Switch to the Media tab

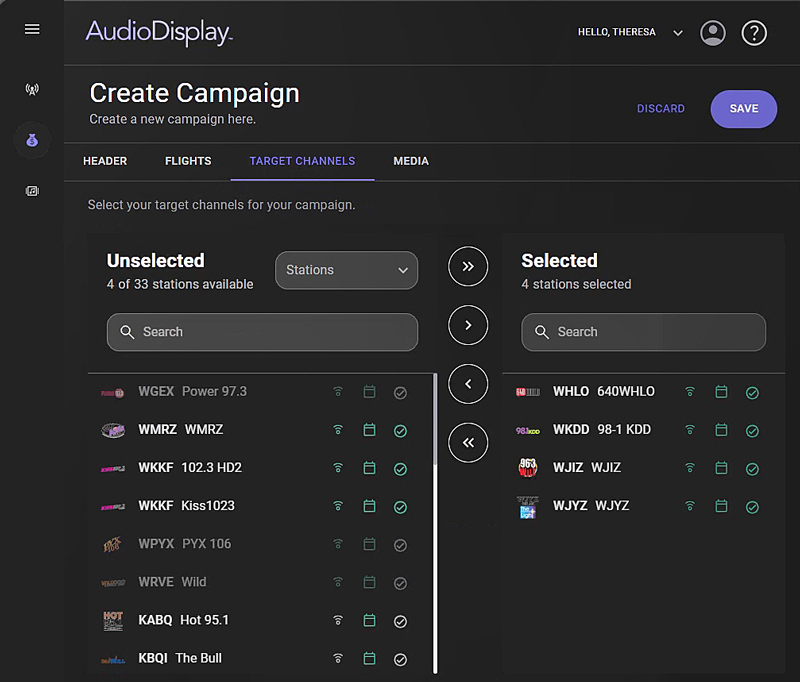coord(411,161)
